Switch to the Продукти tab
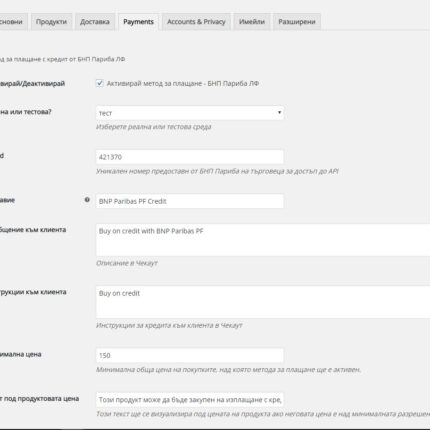 tap(51, 22)
